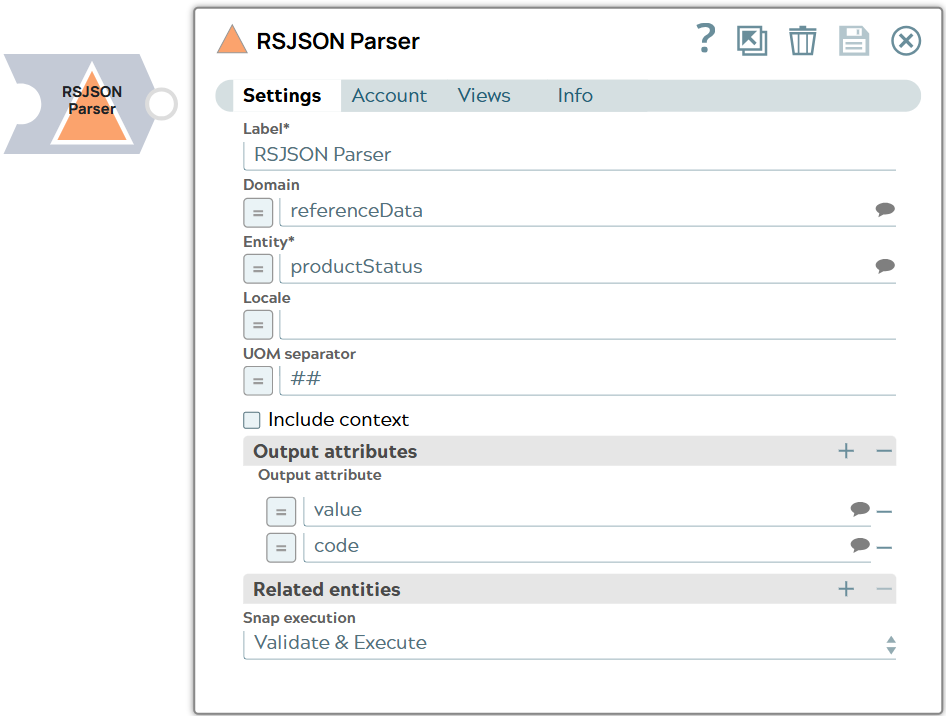Click the orange triangle snap icon on canvas

pyautogui.click(x=93, y=103)
